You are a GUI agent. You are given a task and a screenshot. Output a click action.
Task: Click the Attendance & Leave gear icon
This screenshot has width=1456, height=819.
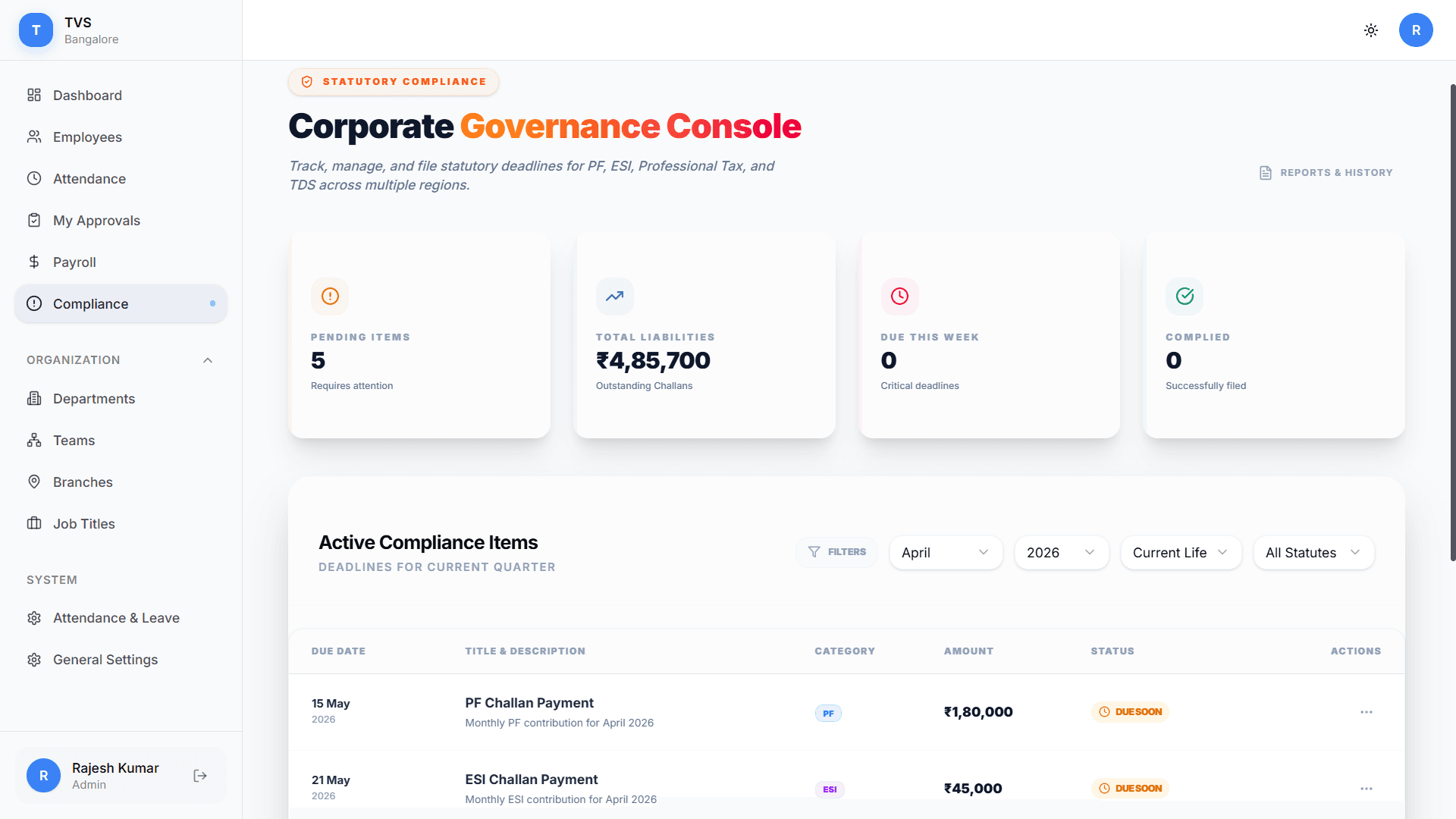click(34, 618)
